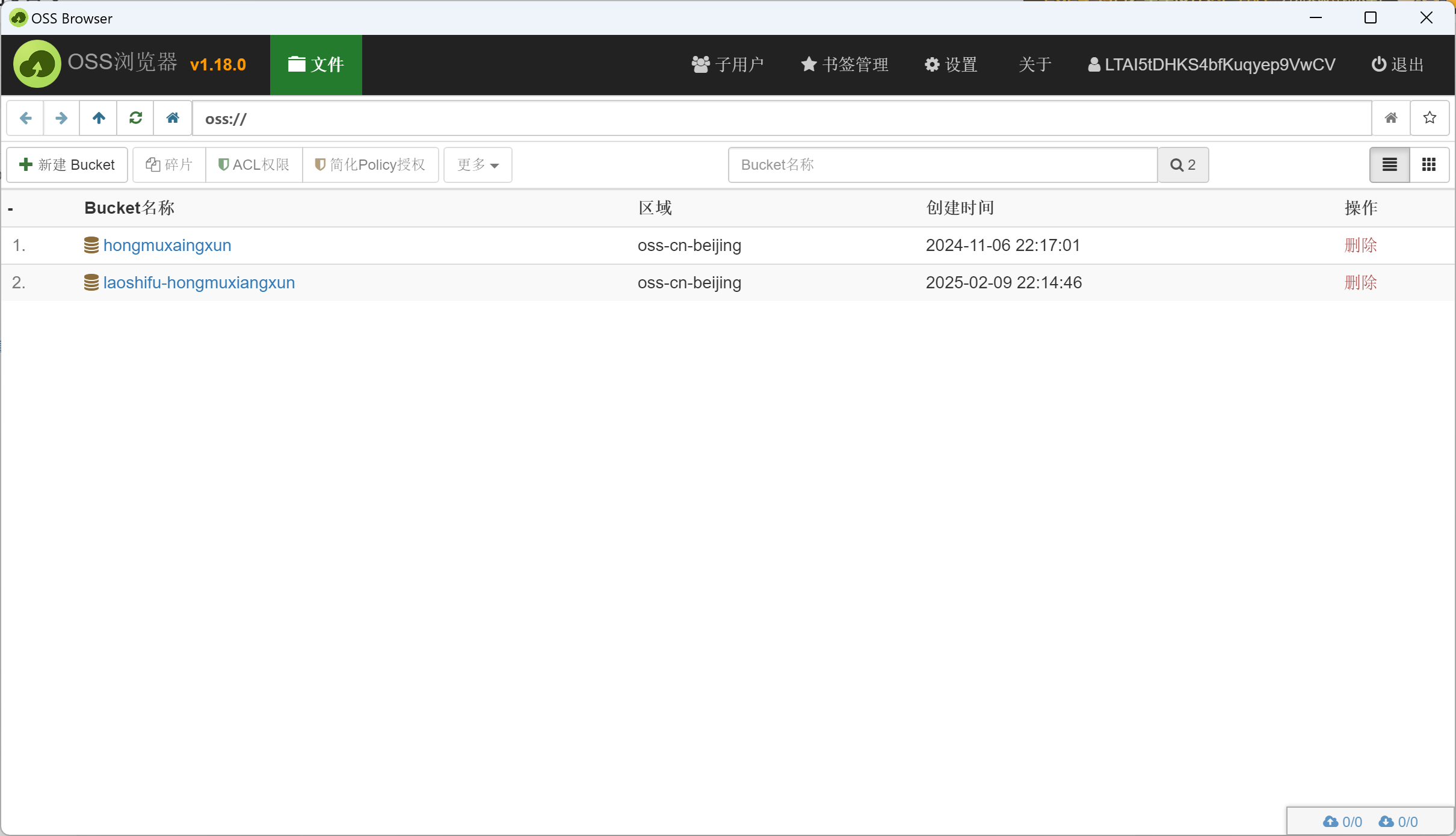The height and width of the screenshot is (836, 1456).
Task: Delete the laoshifu-hongmuxiangxun bucket
Action: pyautogui.click(x=1360, y=283)
